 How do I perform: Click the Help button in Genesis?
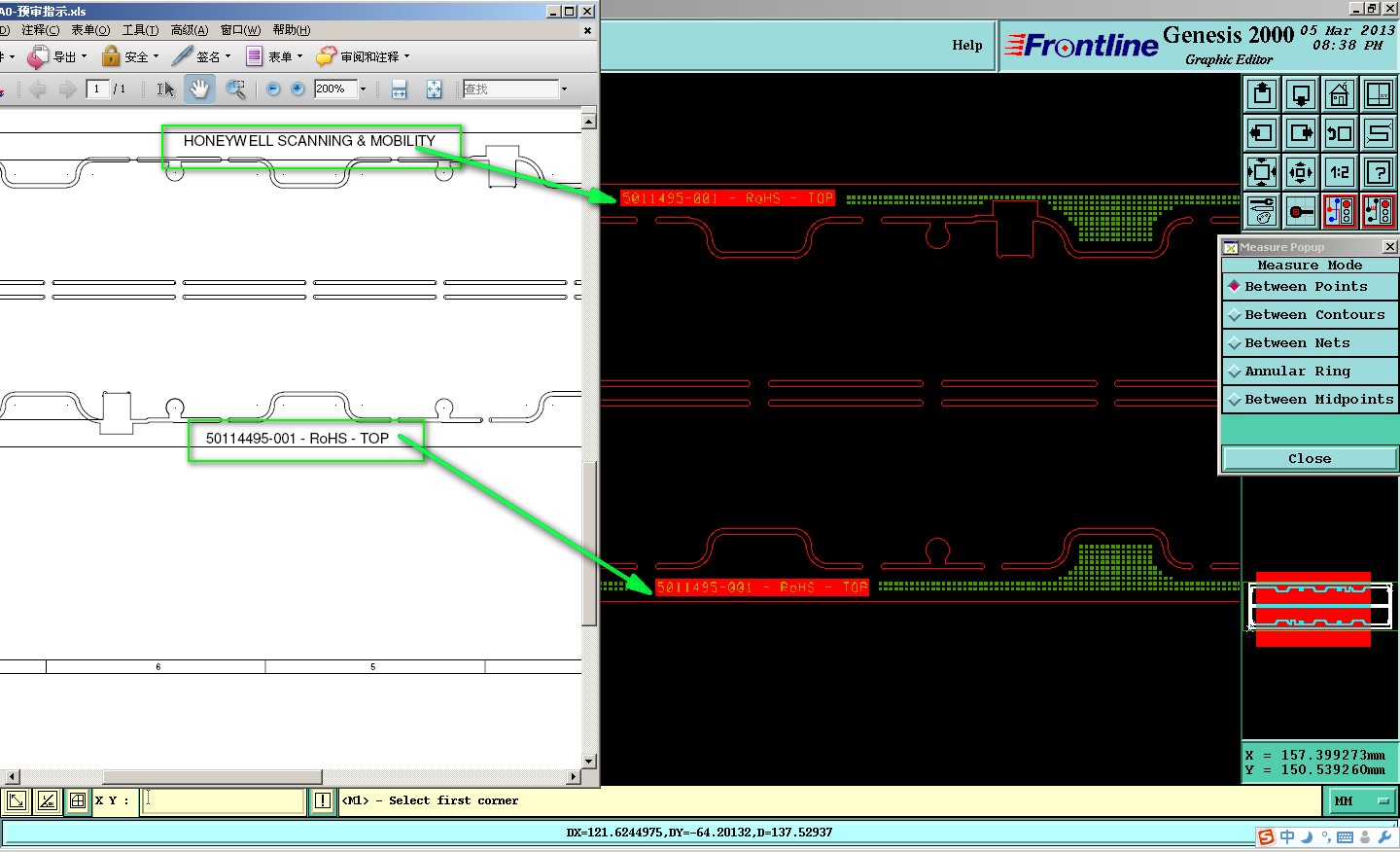(x=966, y=45)
